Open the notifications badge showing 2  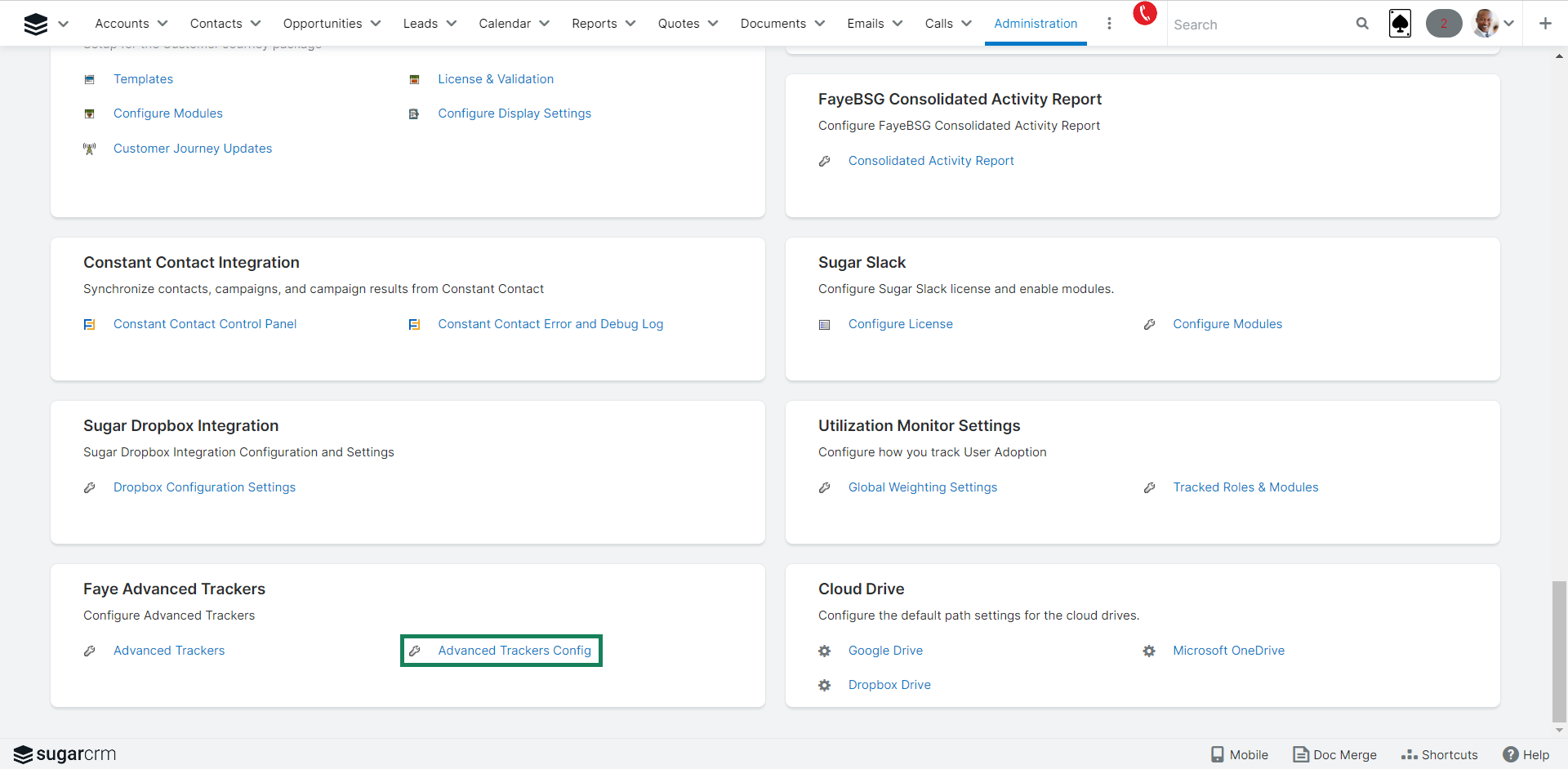pos(1443,24)
